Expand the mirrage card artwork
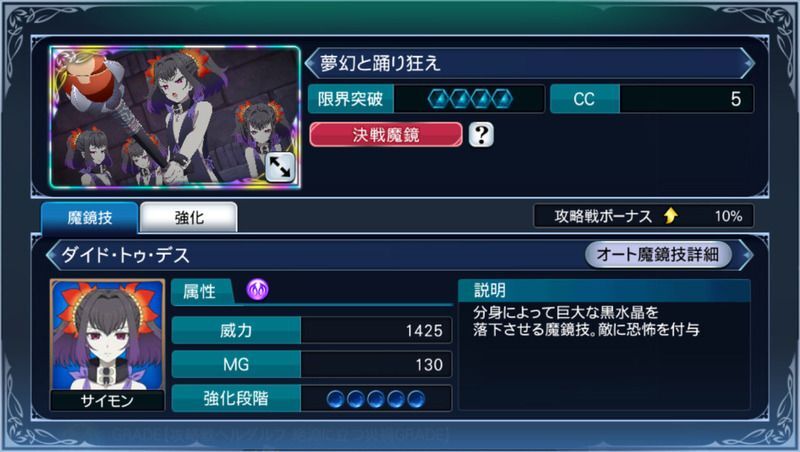This screenshot has height=452, width=800. 280,167
